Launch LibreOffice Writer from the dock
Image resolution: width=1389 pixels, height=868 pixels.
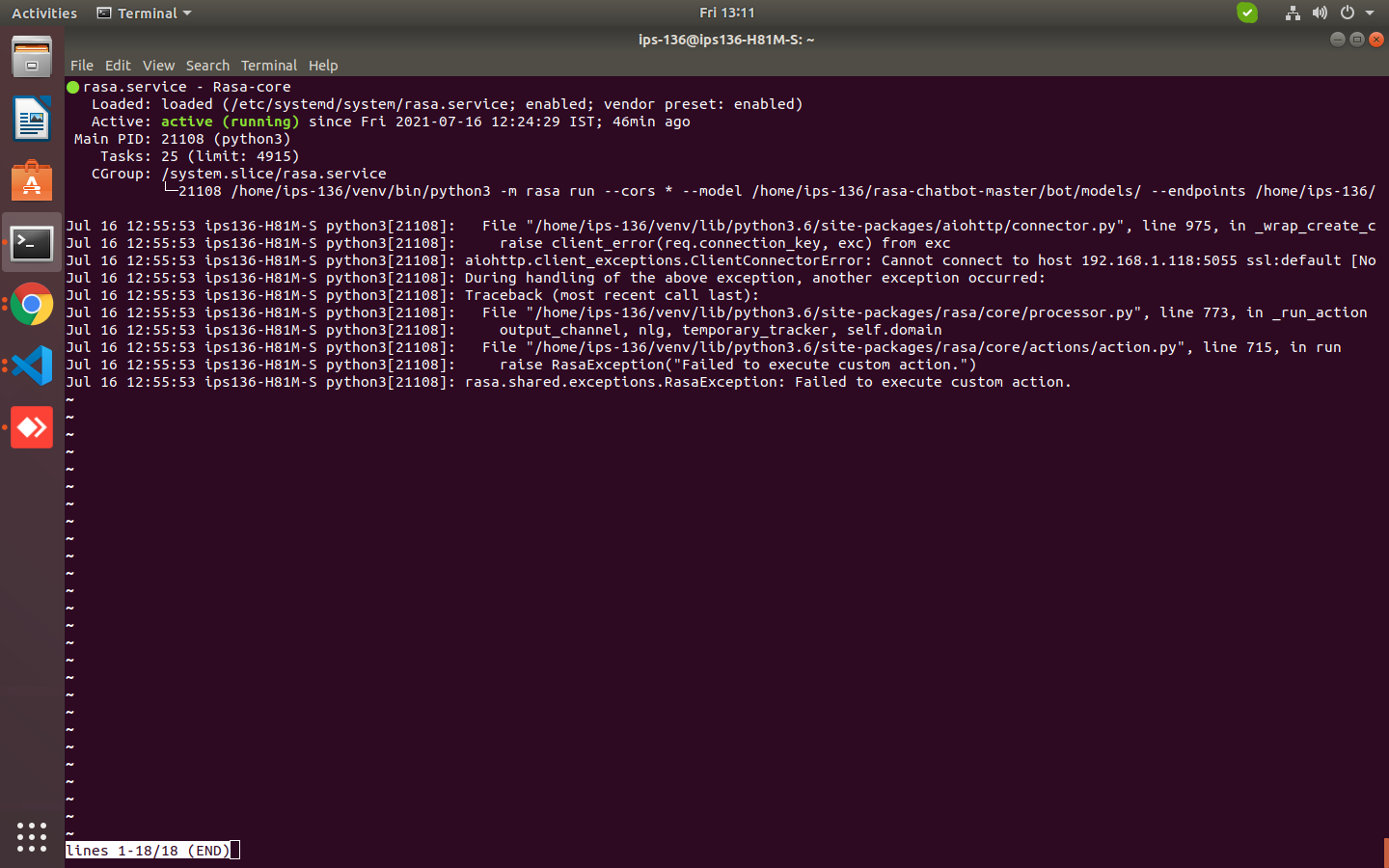[32, 120]
